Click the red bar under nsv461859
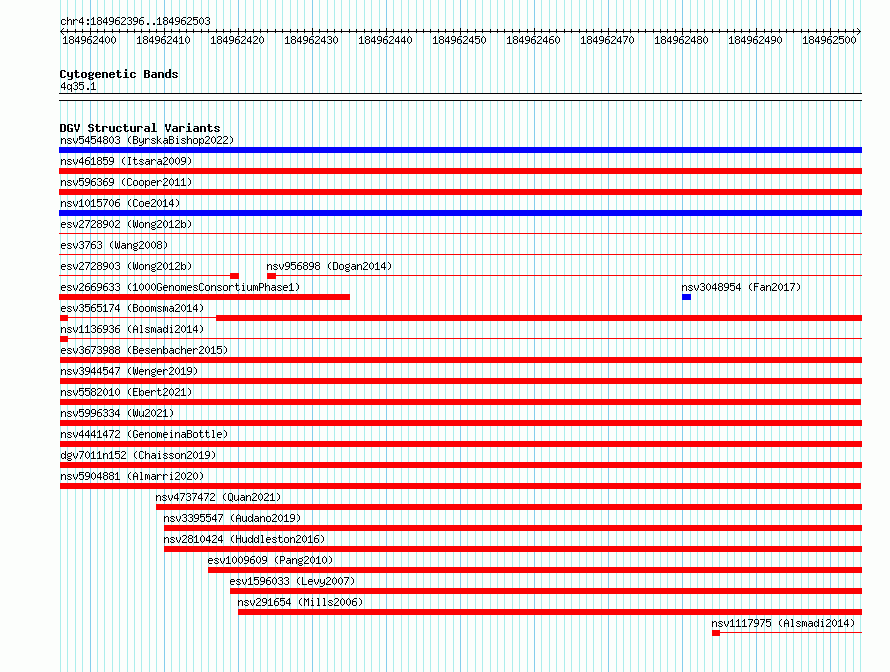 (x=460, y=171)
